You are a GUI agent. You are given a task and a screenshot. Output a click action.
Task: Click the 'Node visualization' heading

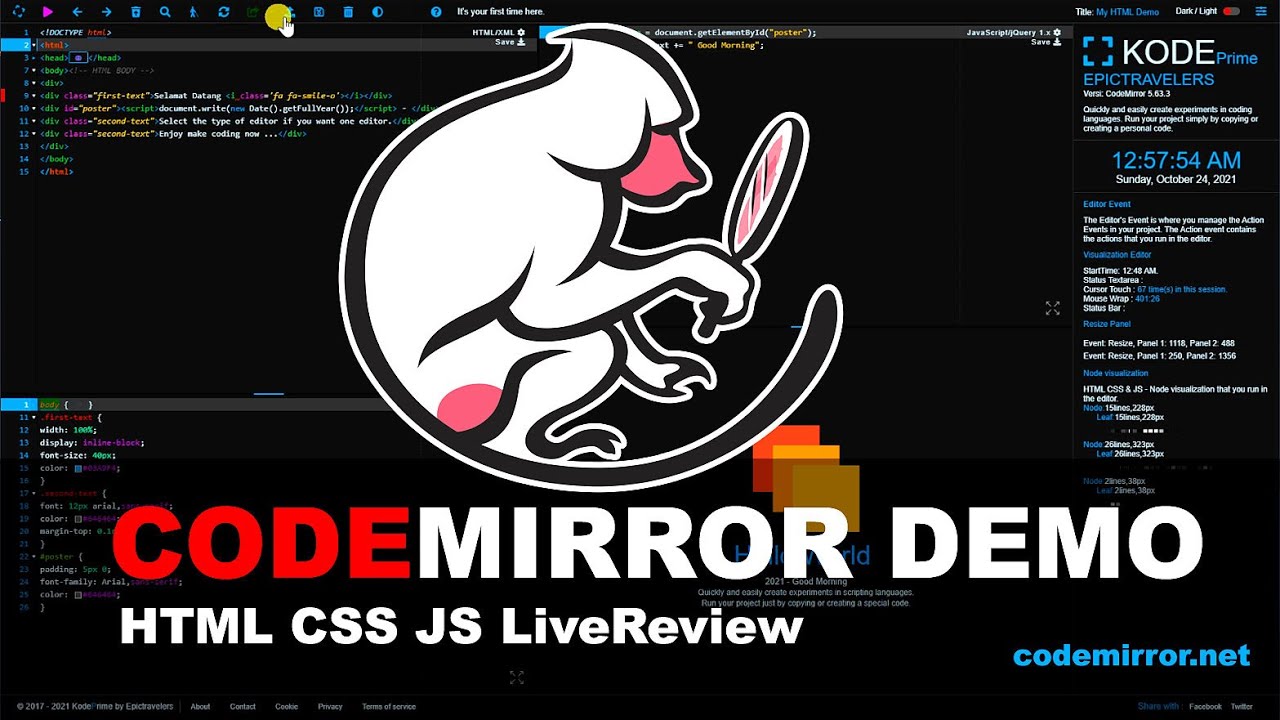click(x=1116, y=373)
